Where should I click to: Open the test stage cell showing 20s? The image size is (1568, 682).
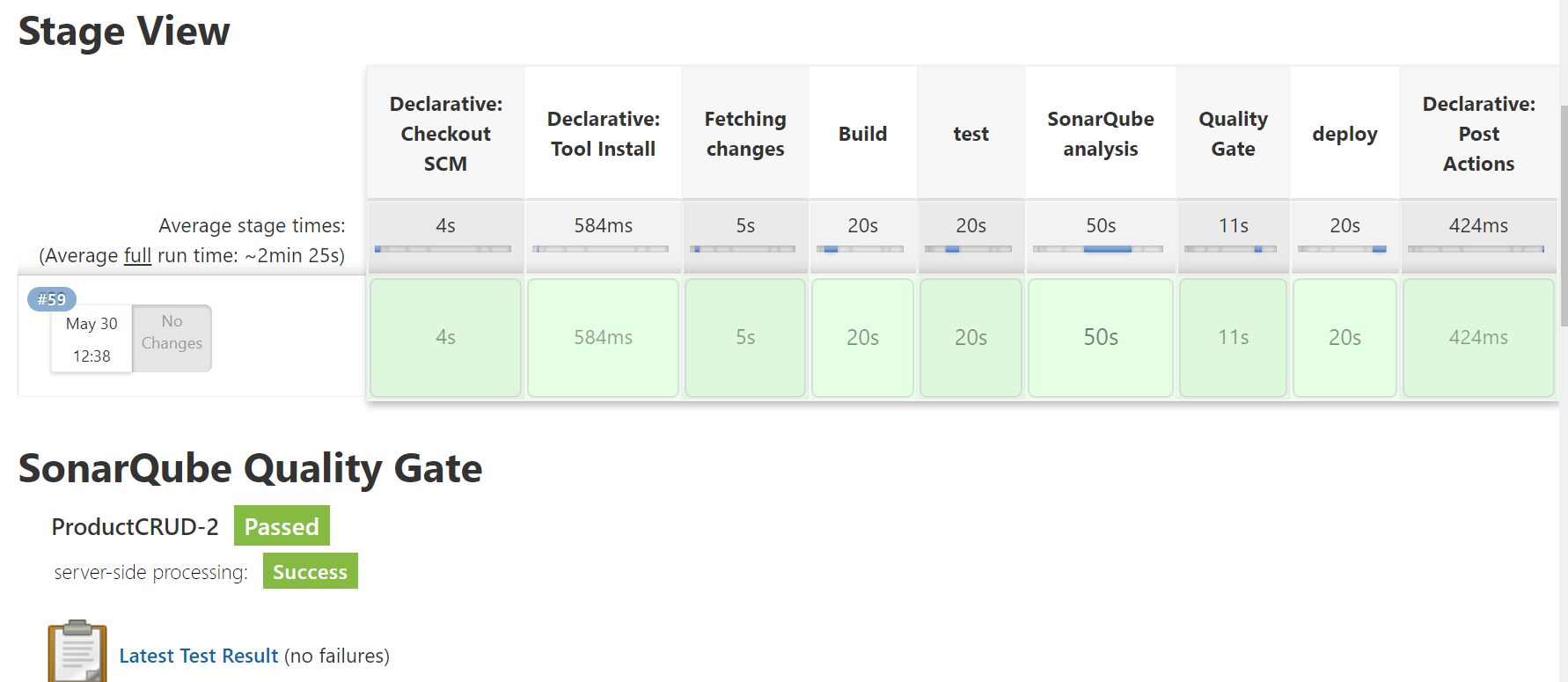tap(971, 337)
